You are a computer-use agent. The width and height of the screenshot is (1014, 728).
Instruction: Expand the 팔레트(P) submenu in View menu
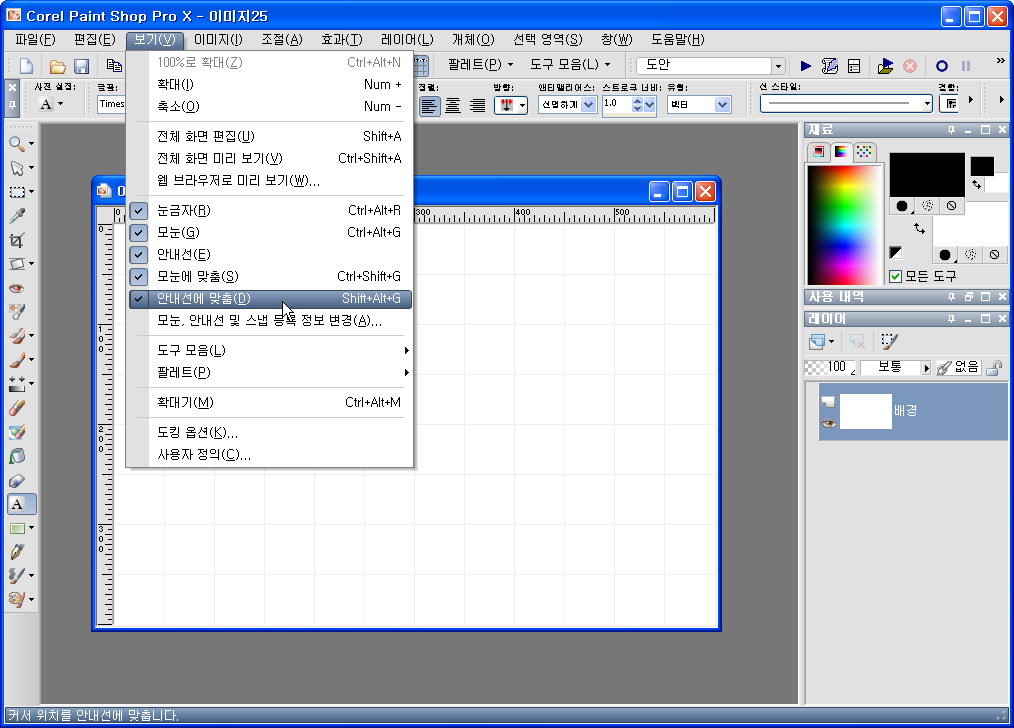[270, 372]
